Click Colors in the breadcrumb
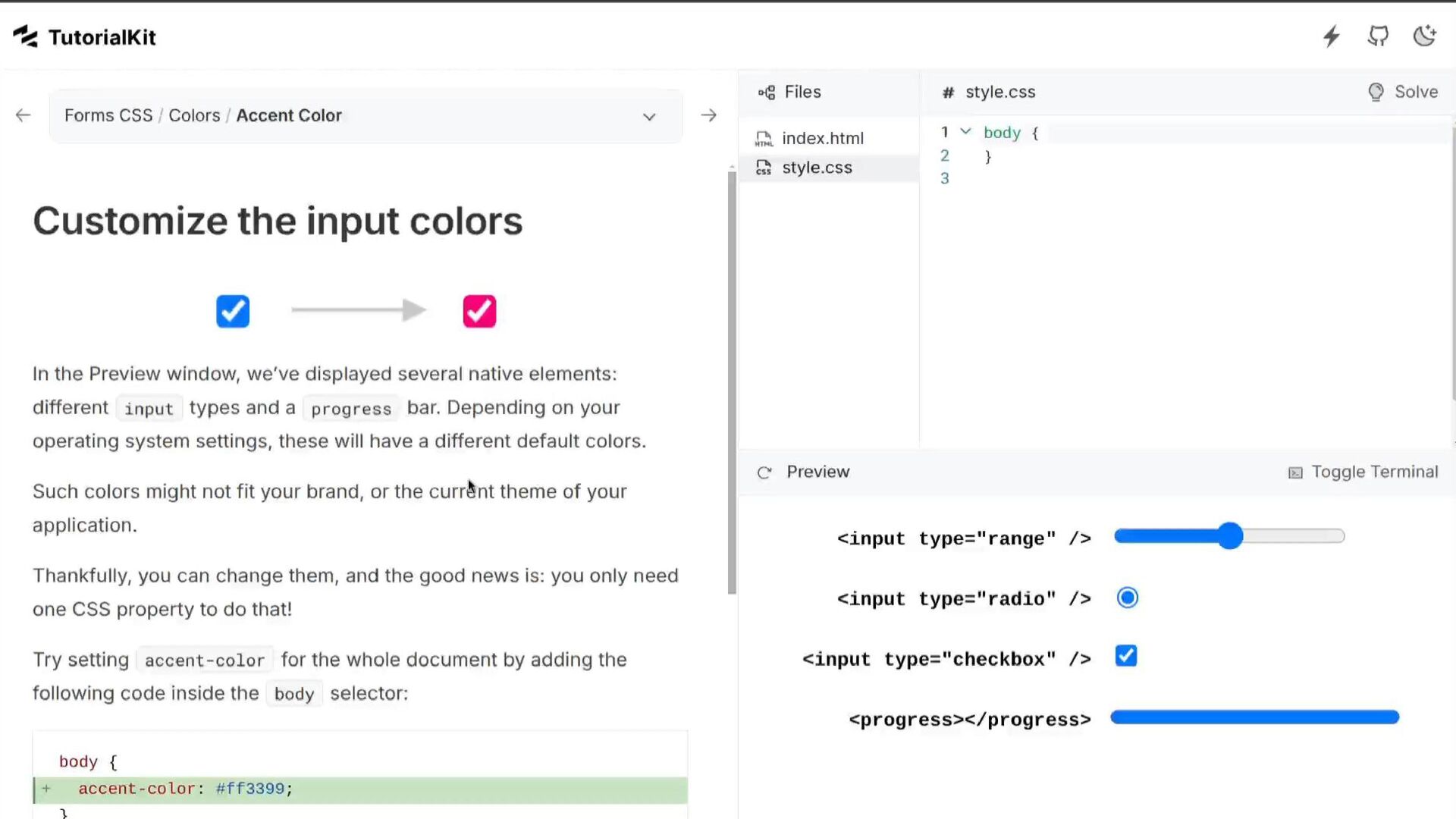Viewport: 1456px width, 819px height. pyautogui.click(x=194, y=115)
